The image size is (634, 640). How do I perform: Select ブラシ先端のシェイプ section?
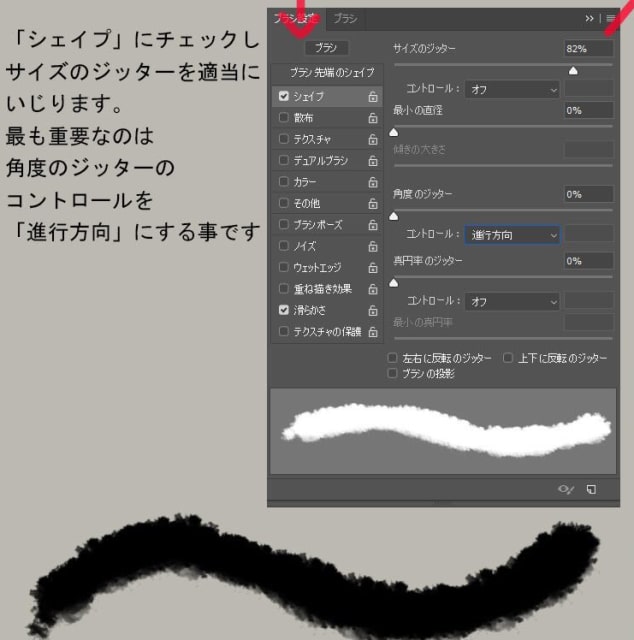point(331,73)
